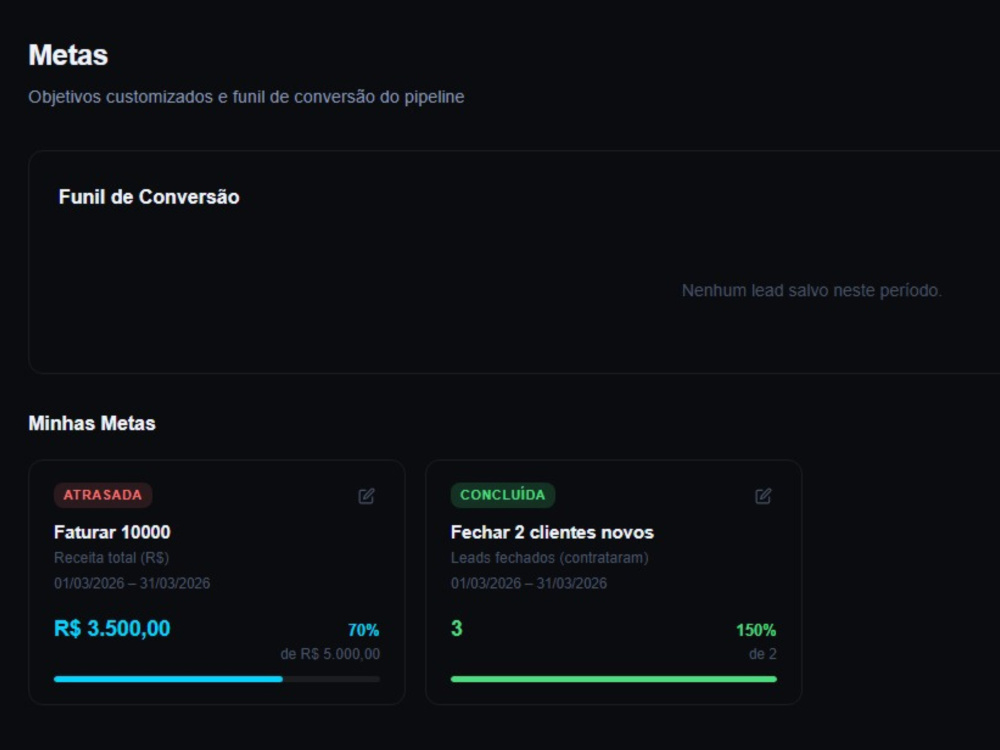
Task: Click the de R$ 5.000,00 target text
Action: 330,654
